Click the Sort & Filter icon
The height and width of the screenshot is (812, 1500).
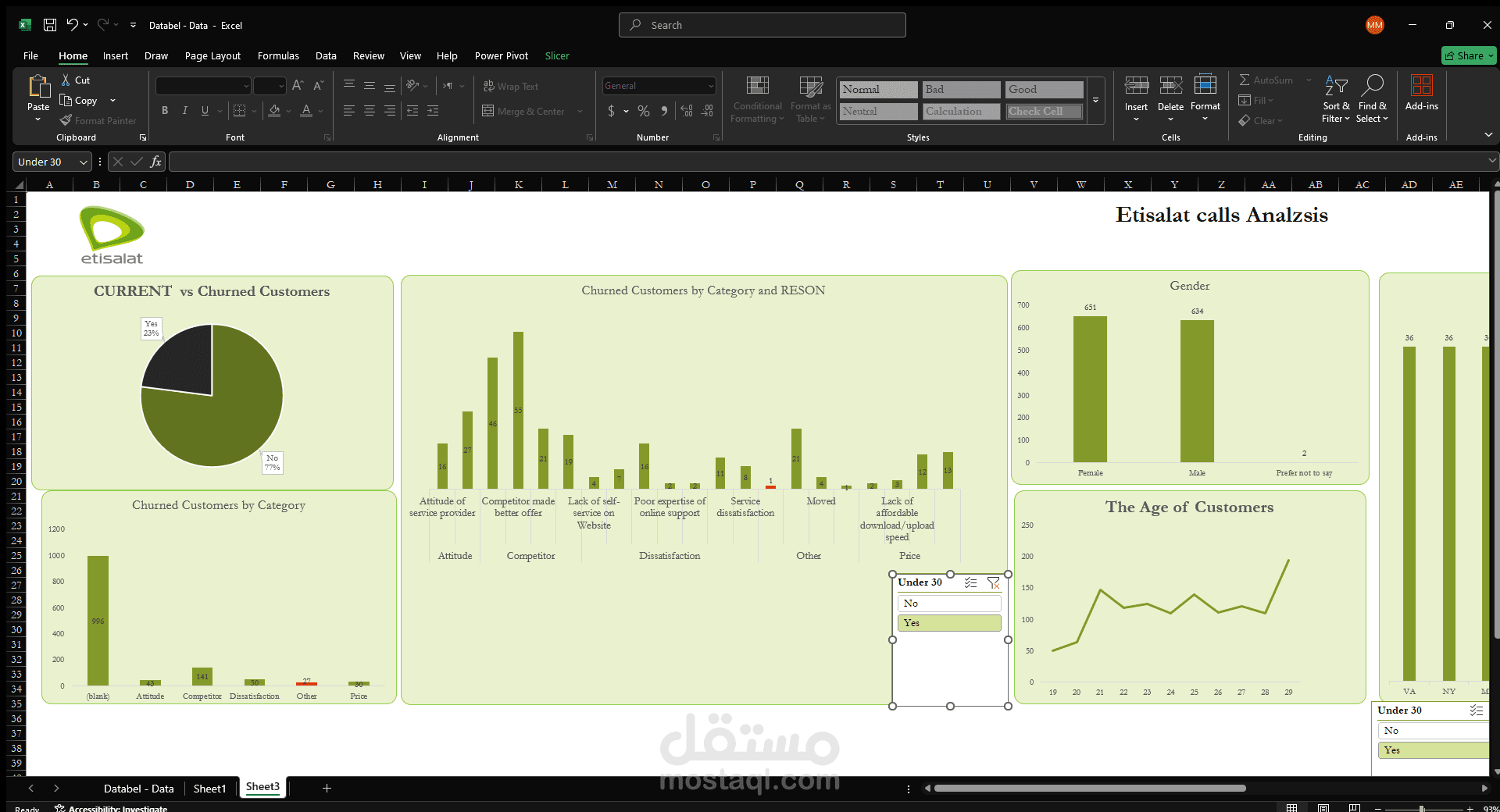coord(1336,85)
